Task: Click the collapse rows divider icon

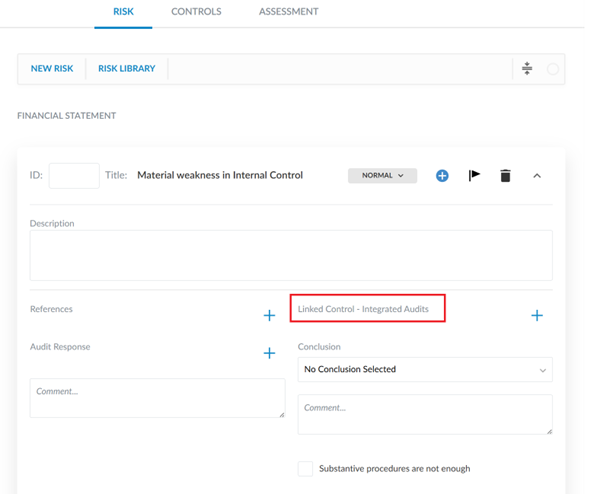Action: (527, 69)
